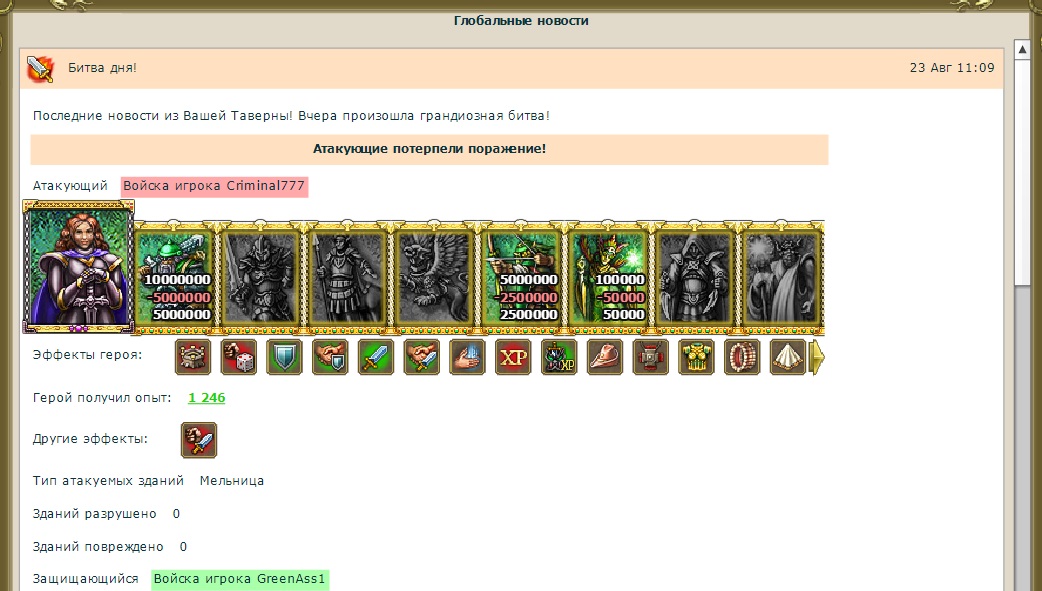
Task: Open the hero experience value 1 246
Action: (207, 398)
